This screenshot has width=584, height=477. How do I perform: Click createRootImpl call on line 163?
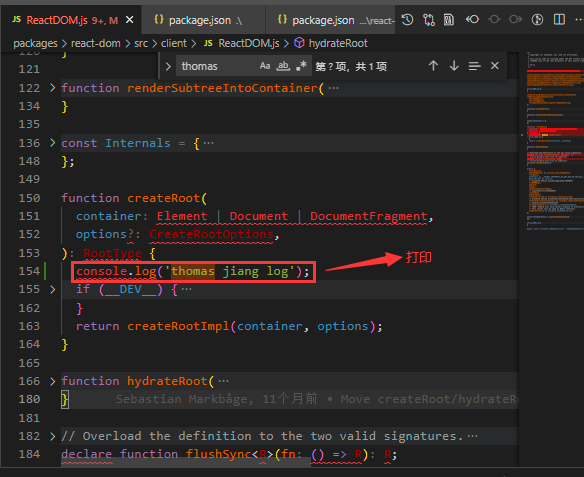(178, 326)
